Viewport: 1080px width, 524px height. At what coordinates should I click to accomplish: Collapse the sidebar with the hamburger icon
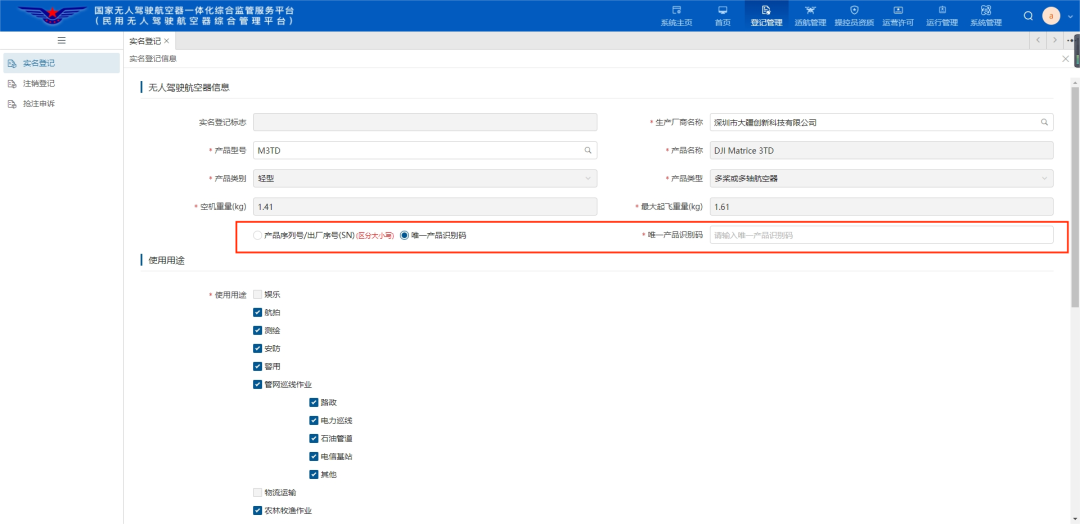point(61,41)
